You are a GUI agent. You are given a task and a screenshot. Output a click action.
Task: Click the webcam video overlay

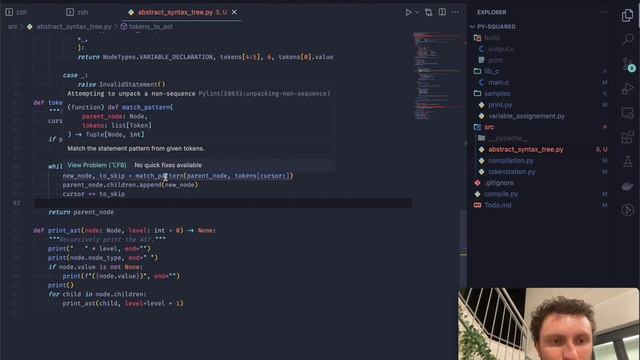[548, 324]
